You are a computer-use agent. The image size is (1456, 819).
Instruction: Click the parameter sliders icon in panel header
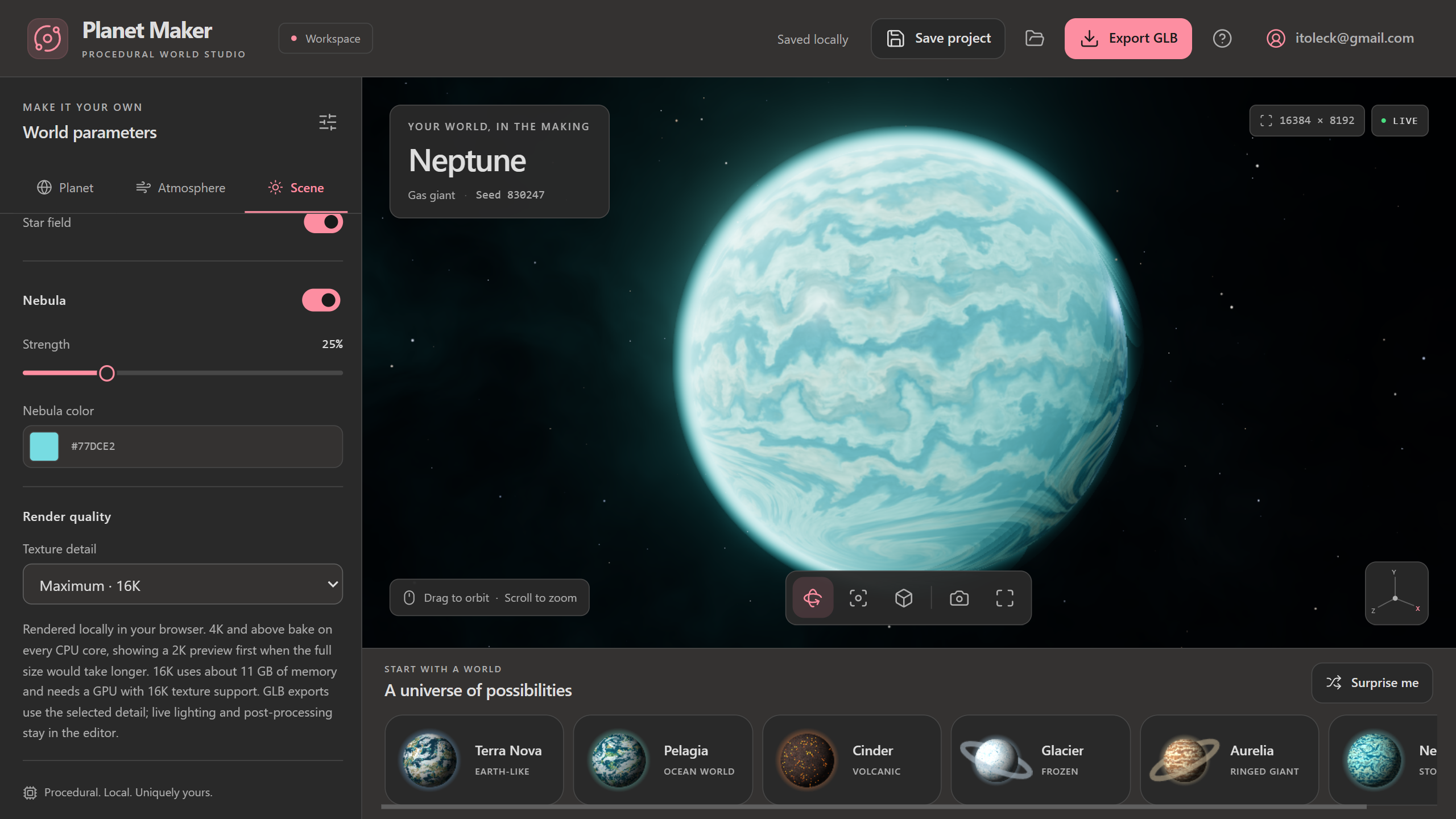pos(328,122)
